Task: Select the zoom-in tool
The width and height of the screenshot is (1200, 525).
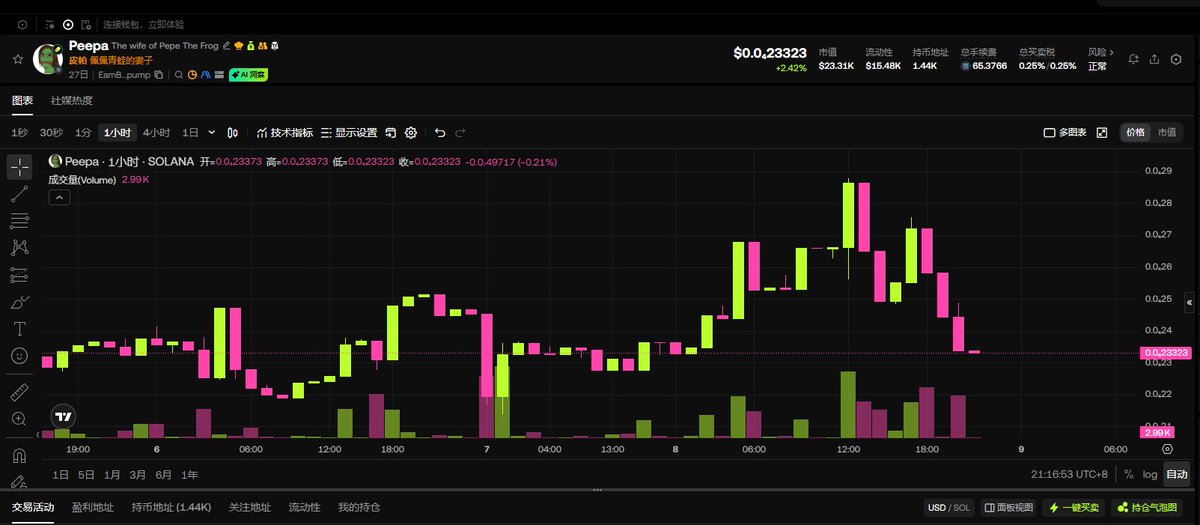Action: (19, 418)
